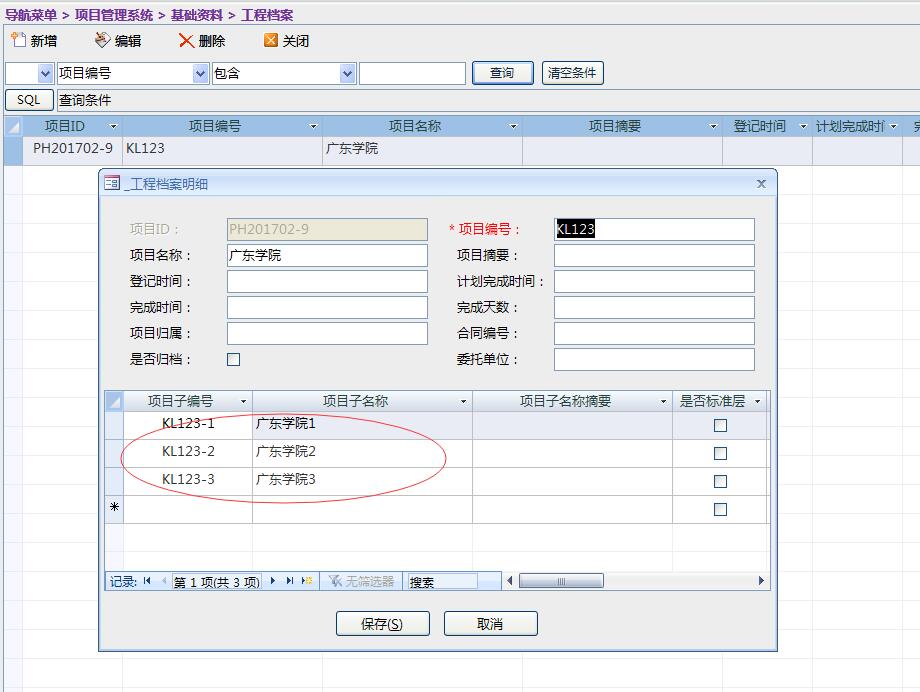Click the 编辑 (Edit) toolbar icon

102,40
